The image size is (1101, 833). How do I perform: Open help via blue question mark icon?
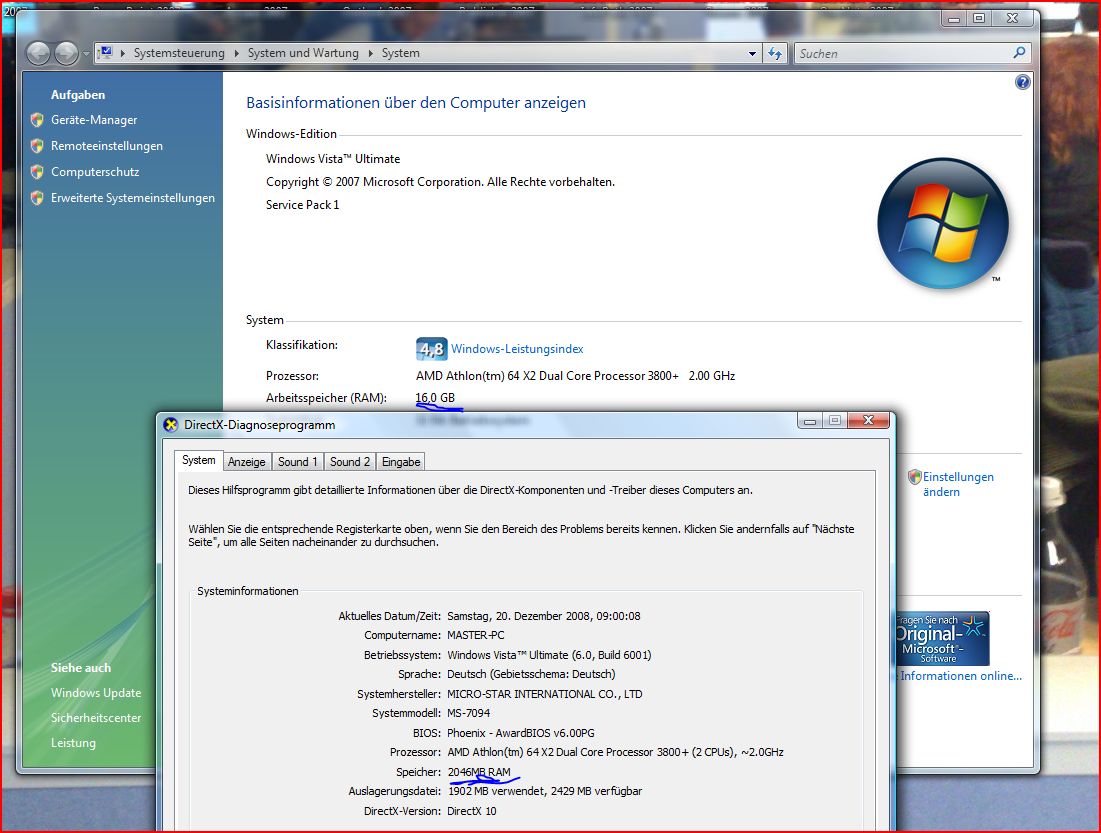[1022, 82]
